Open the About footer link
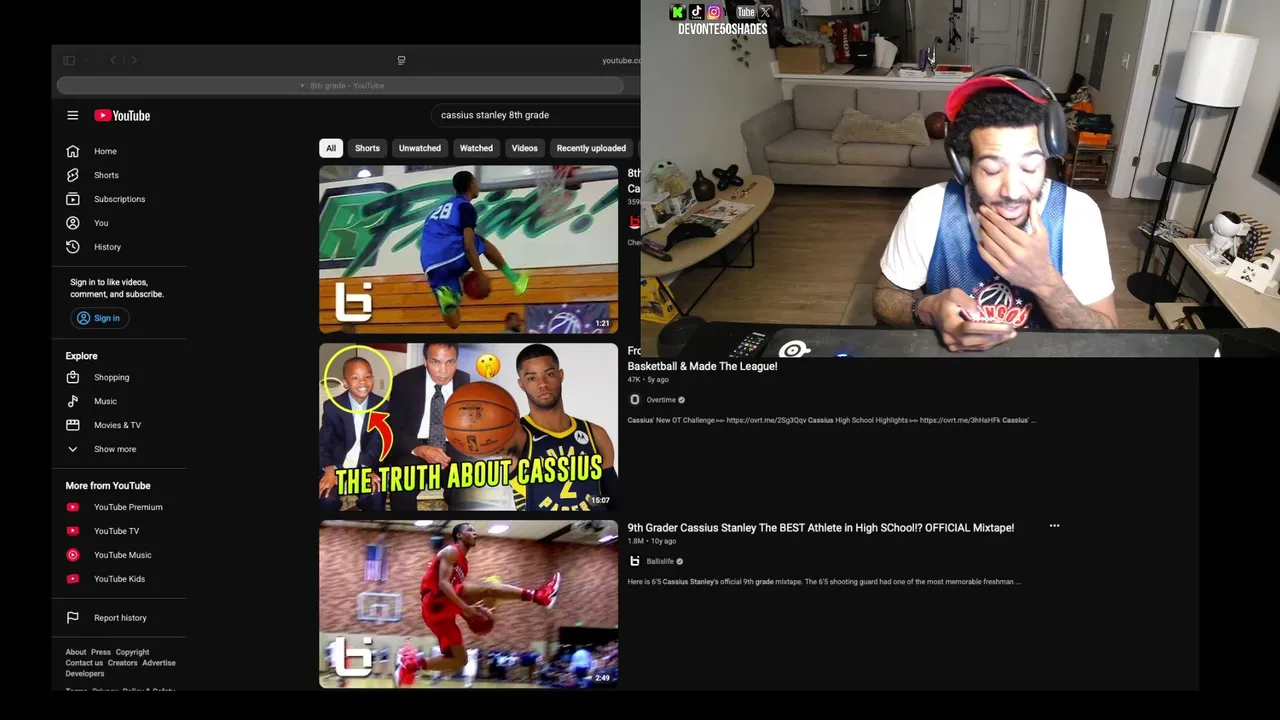 coord(76,652)
